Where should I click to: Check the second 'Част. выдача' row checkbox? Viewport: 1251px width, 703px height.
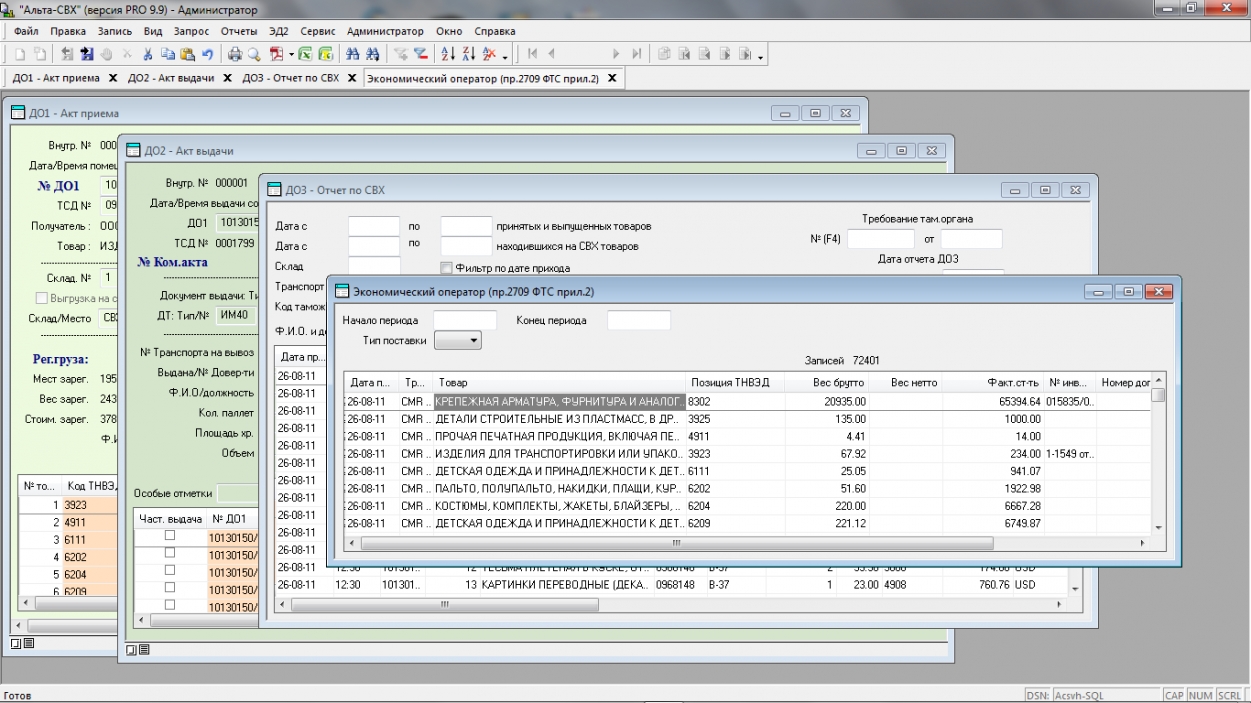[x=169, y=553]
